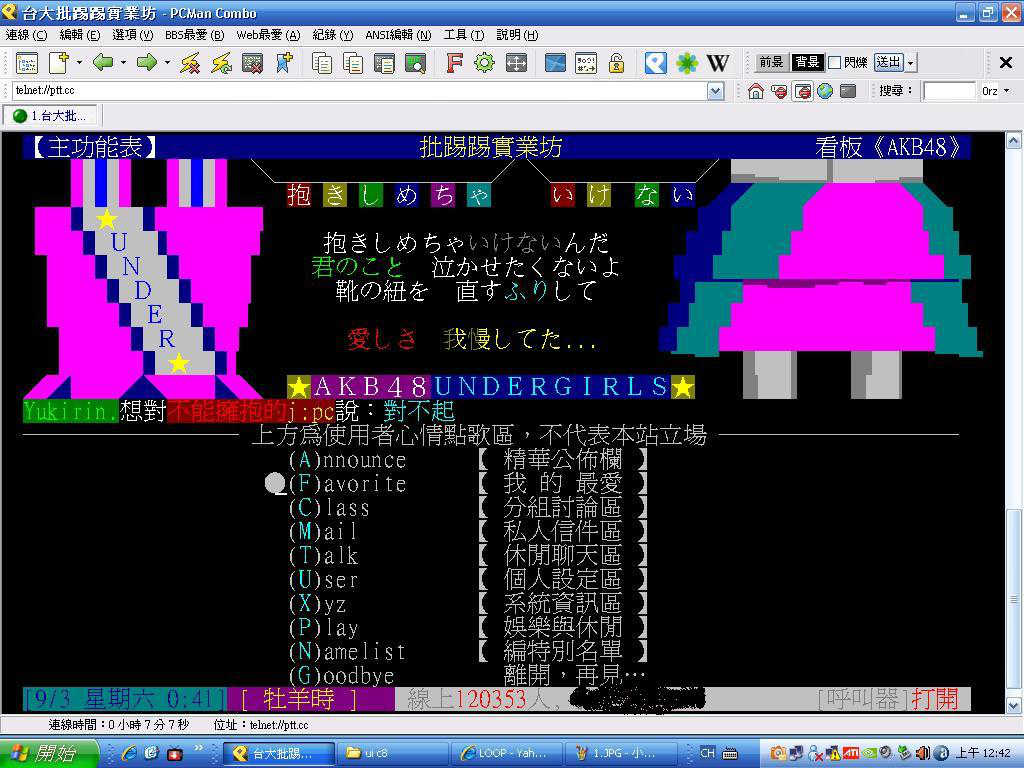1024x768 pixels.
Task: Click the reconnect lightning icon
Action: (221, 63)
